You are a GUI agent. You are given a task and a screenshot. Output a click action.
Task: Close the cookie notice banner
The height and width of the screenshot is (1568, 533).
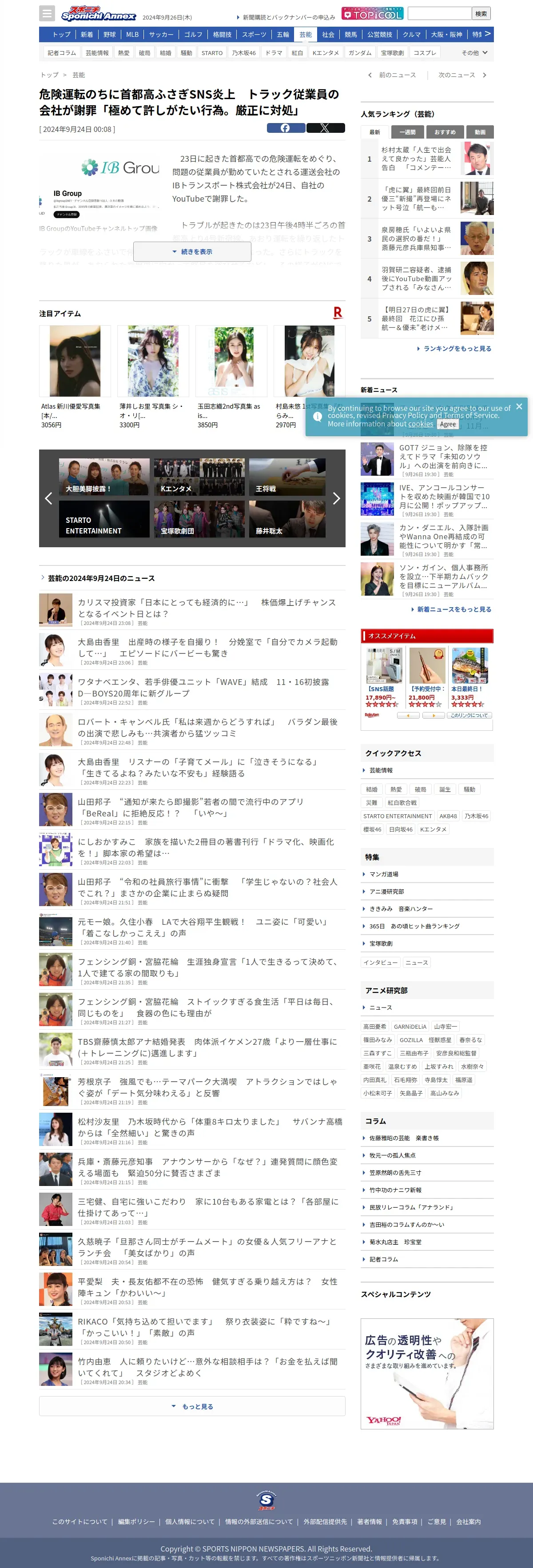pyautogui.click(x=519, y=406)
